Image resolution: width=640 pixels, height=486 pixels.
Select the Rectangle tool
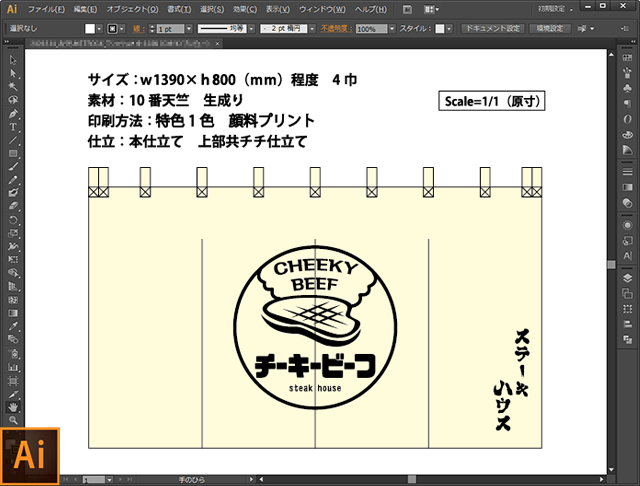(x=13, y=153)
